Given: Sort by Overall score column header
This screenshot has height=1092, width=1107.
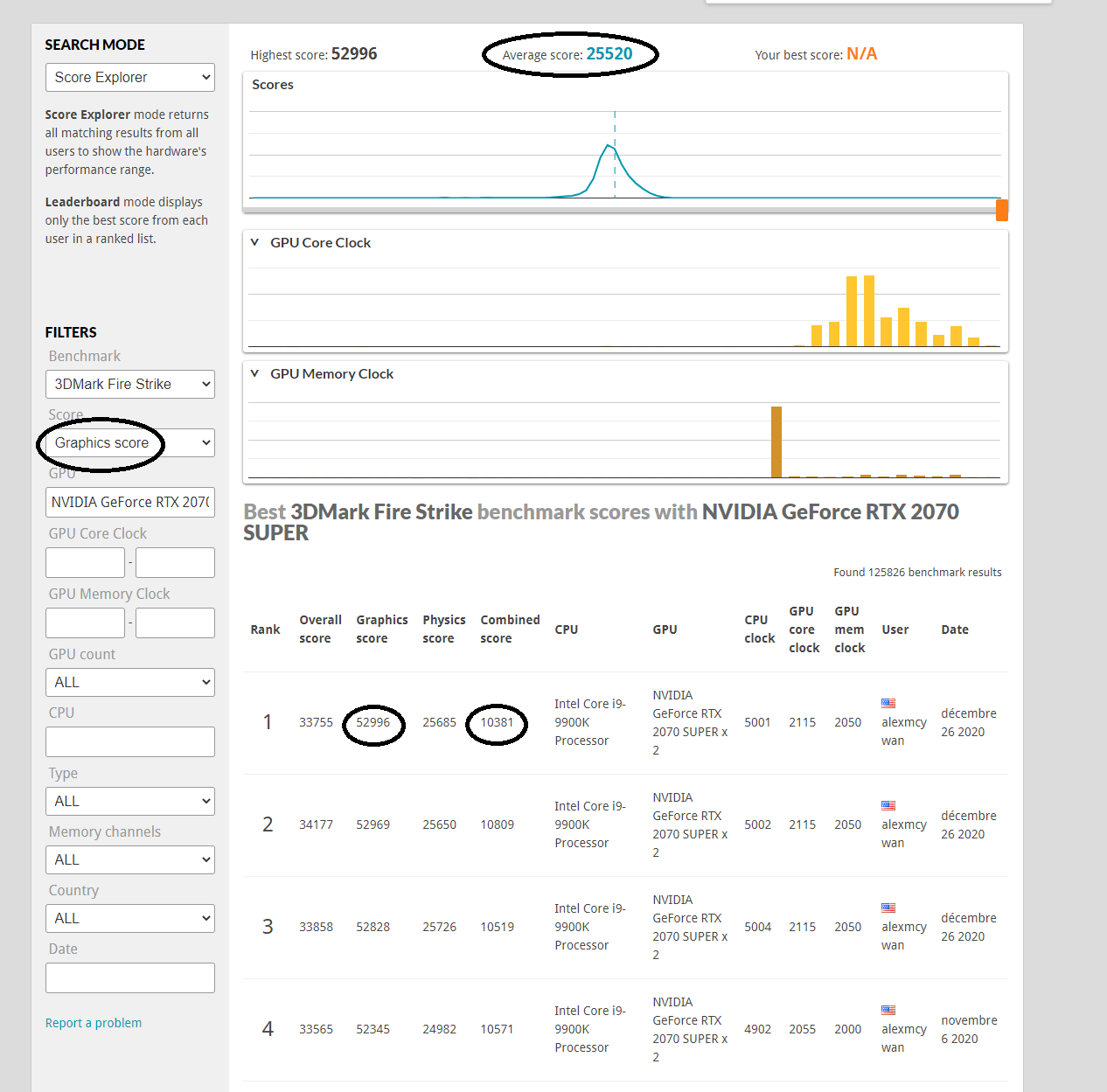Looking at the screenshot, I should point(320,629).
